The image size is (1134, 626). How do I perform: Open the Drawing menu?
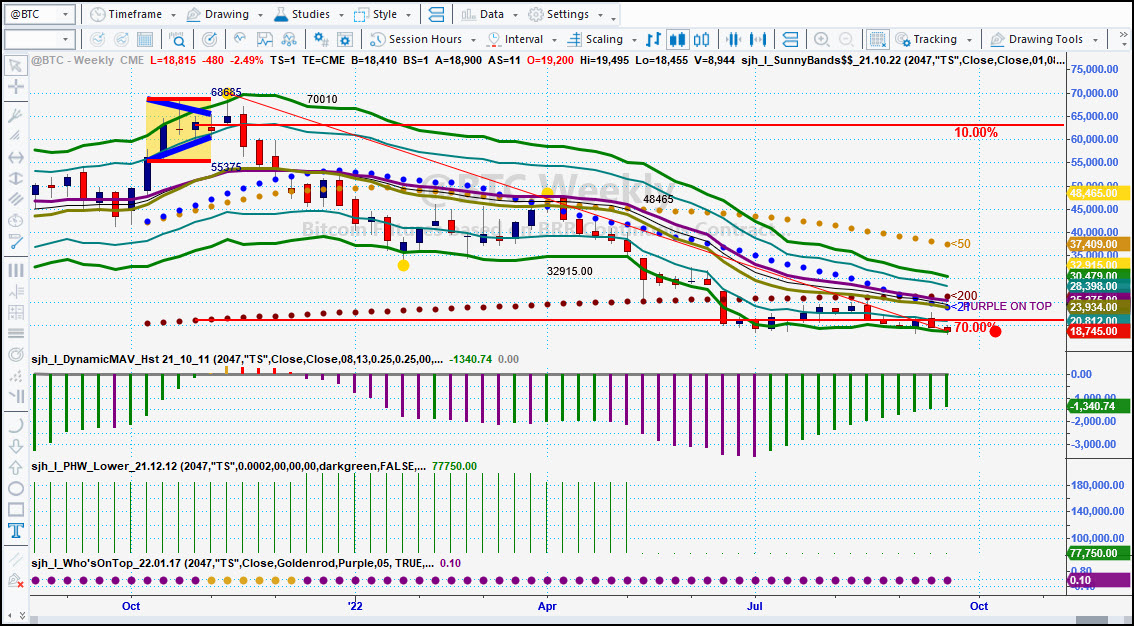(x=225, y=14)
